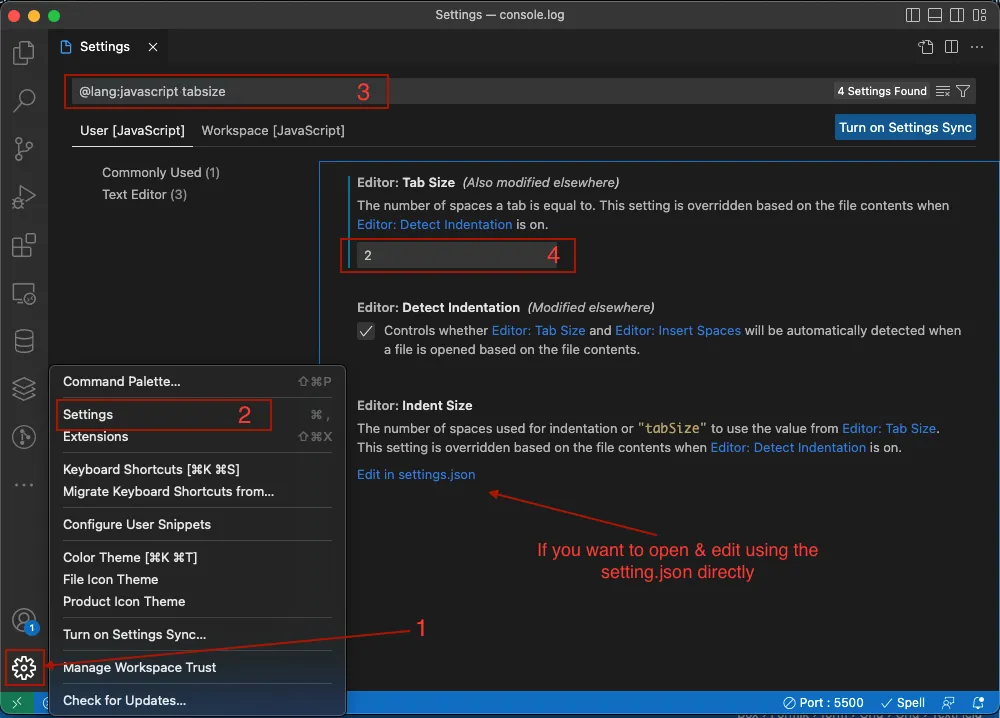Screen dimensions: 1000x718
Task: Choose Color Theme menu entry
Action: click(x=197, y=557)
